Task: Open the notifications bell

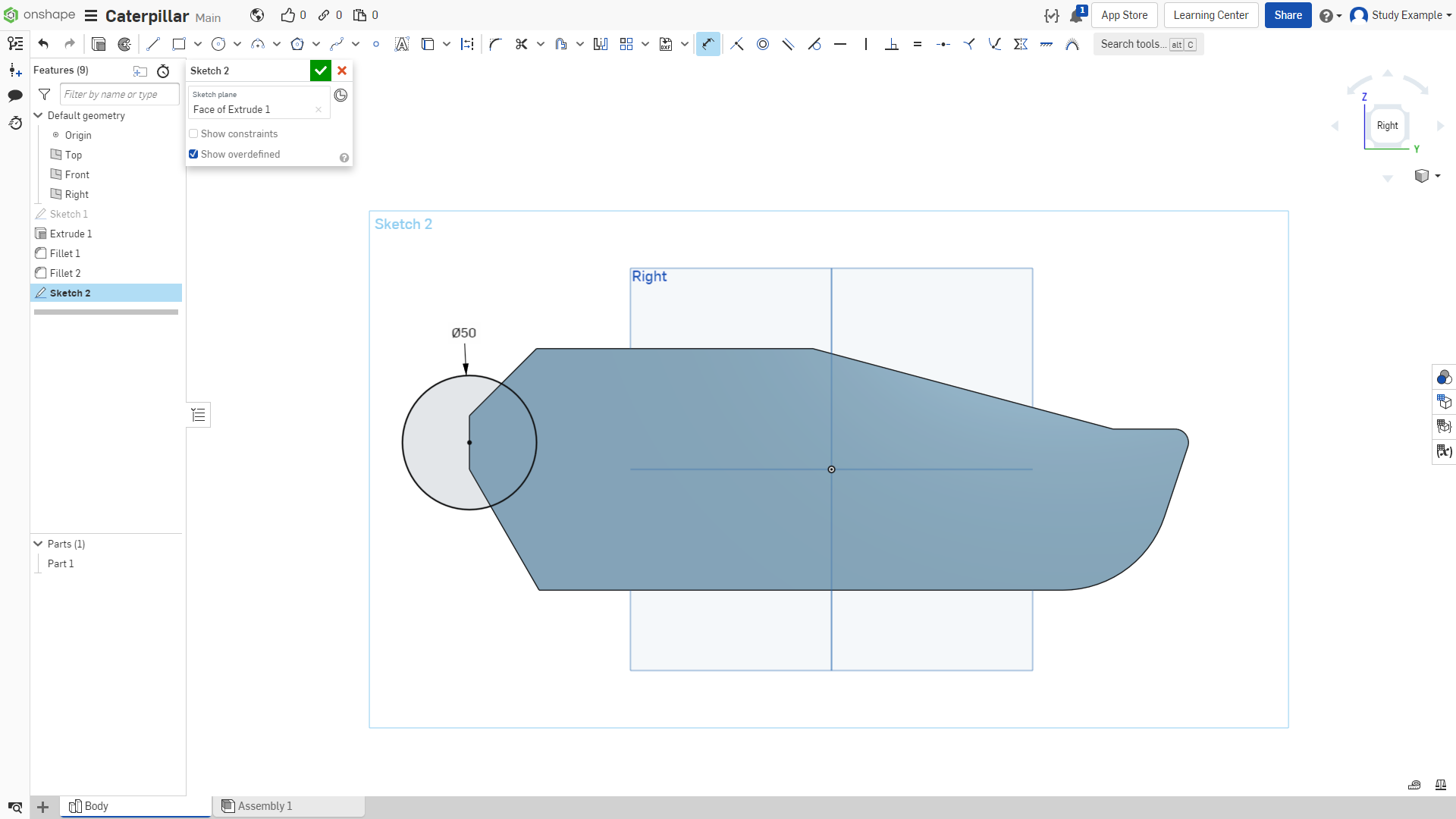Action: click(1076, 15)
